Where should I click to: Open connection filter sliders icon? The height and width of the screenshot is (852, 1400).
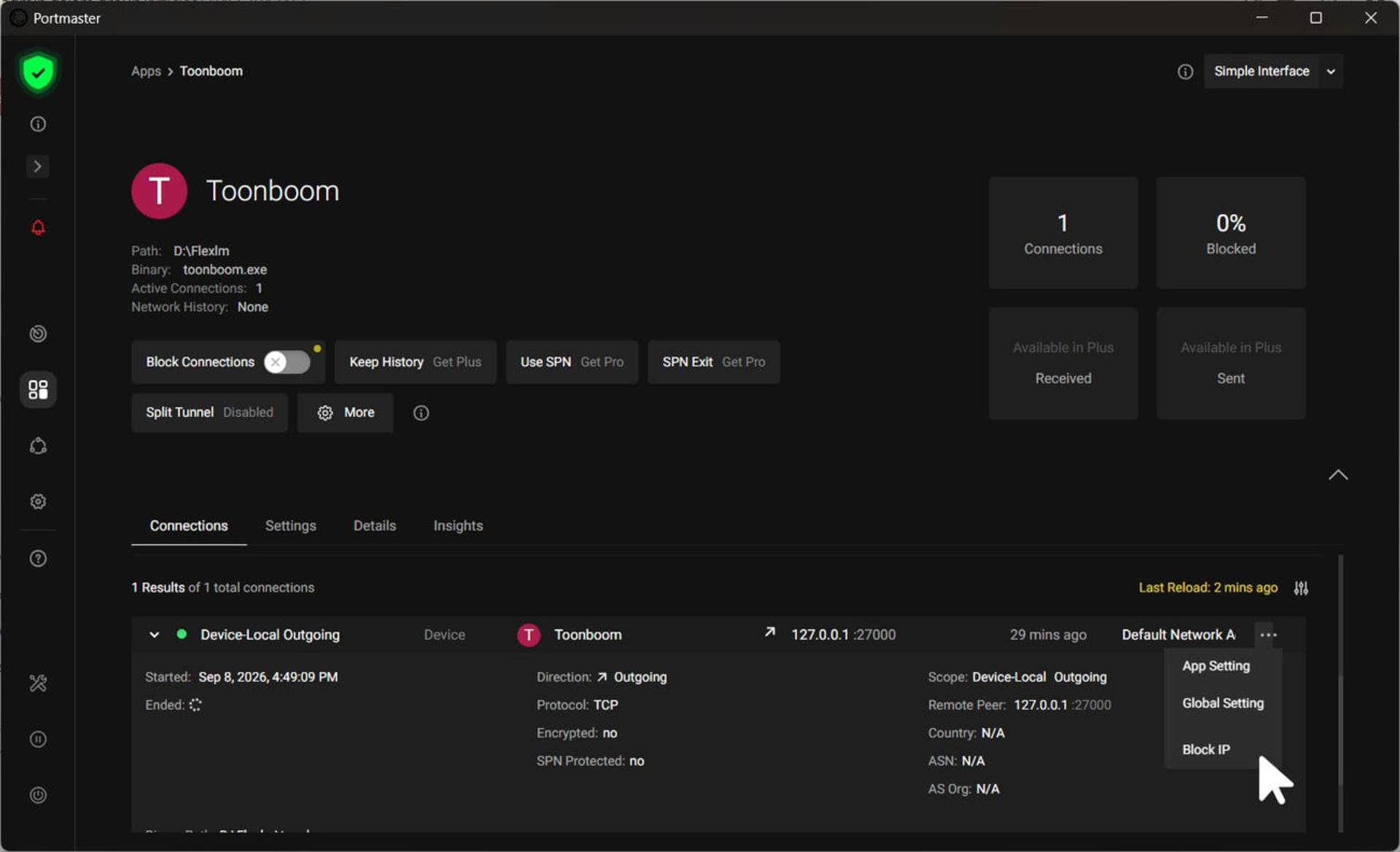(1301, 588)
